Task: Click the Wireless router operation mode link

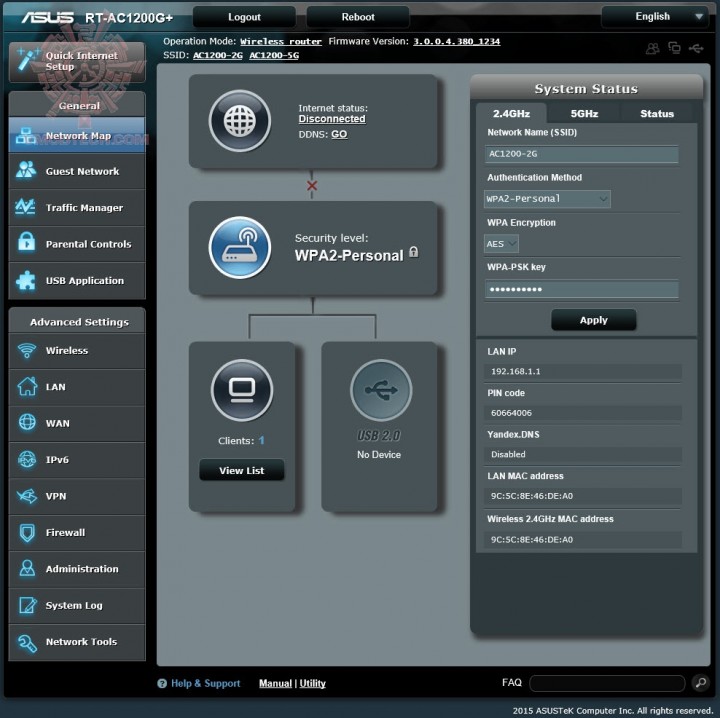Action: pyautogui.click(x=281, y=41)
